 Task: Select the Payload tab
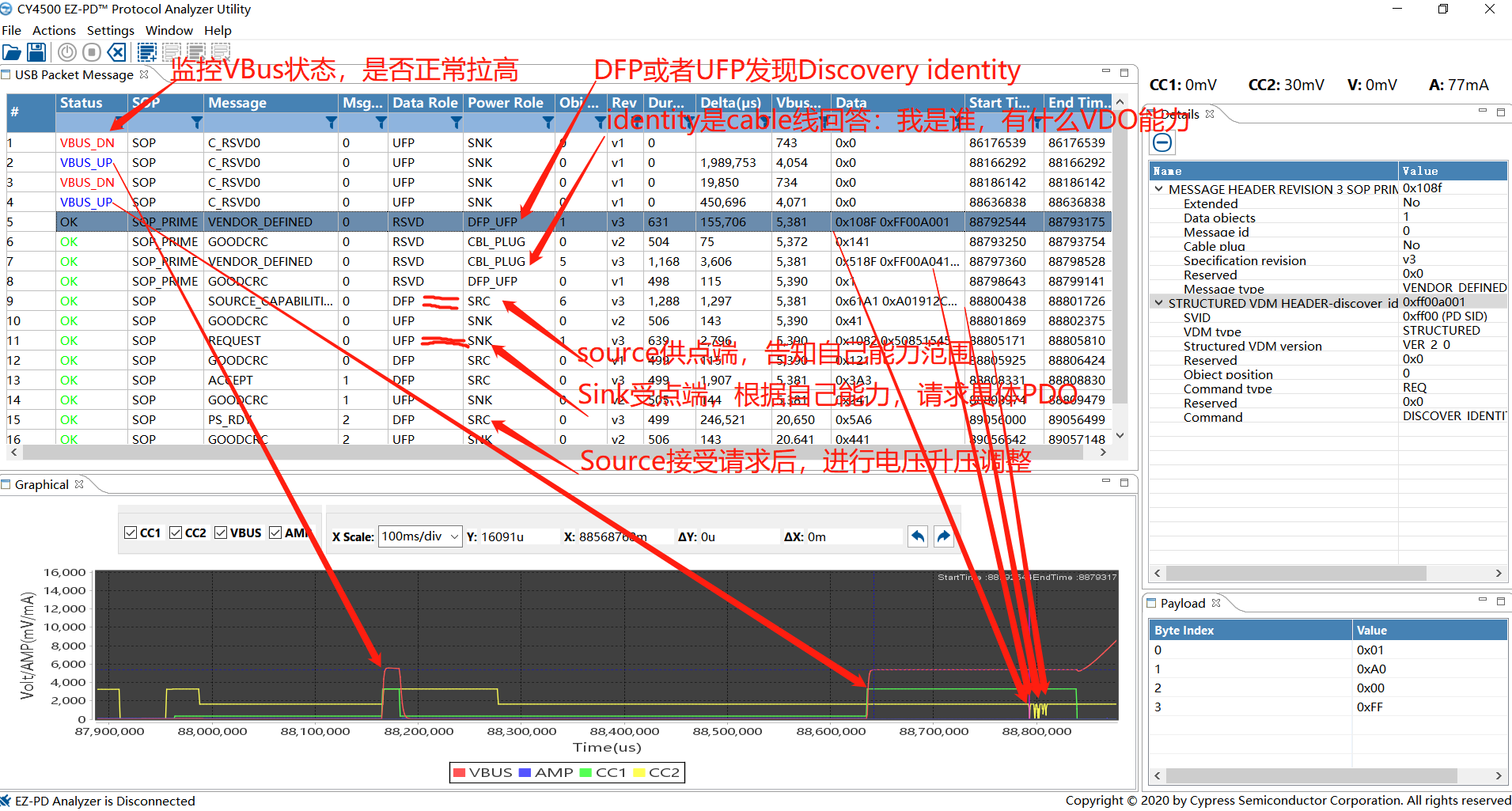coord(1182,603)
